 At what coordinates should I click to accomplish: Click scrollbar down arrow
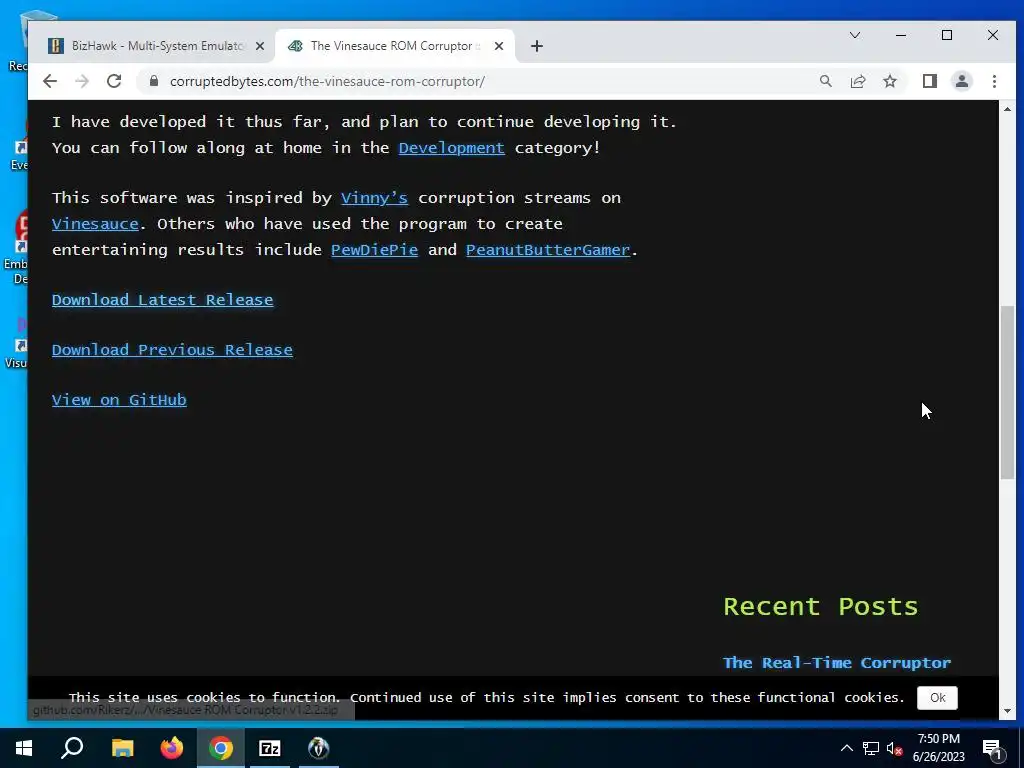point(1007,711)
